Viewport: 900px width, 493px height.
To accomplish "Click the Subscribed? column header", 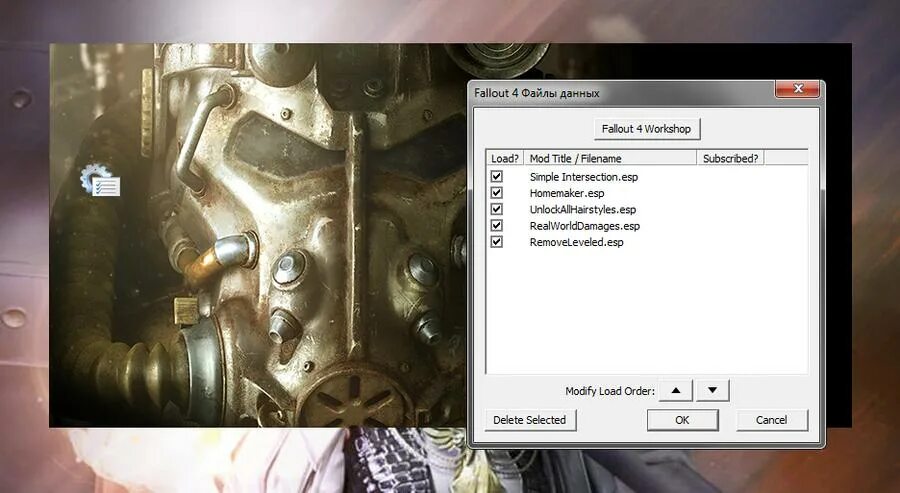I will [730, 158].
